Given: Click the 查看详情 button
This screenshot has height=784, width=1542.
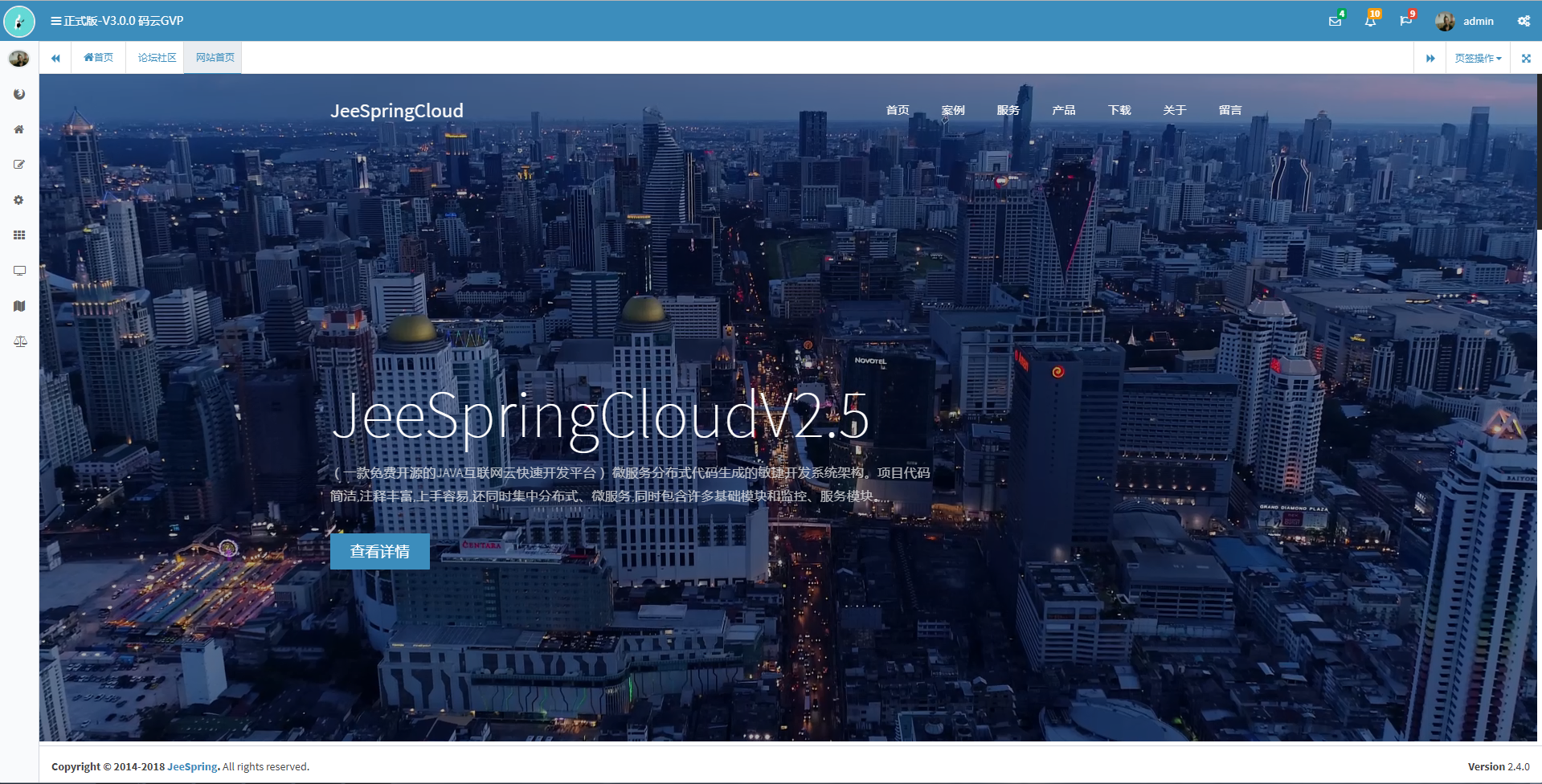Looking at the screenshot, I should pyautogui.click(x=380, y=551).
